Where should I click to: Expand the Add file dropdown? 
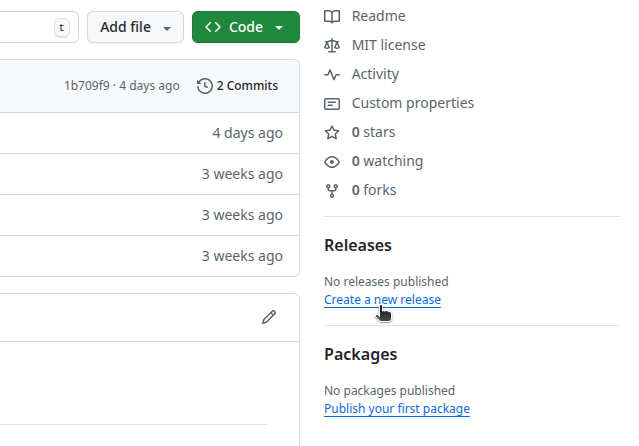(135, 27)
